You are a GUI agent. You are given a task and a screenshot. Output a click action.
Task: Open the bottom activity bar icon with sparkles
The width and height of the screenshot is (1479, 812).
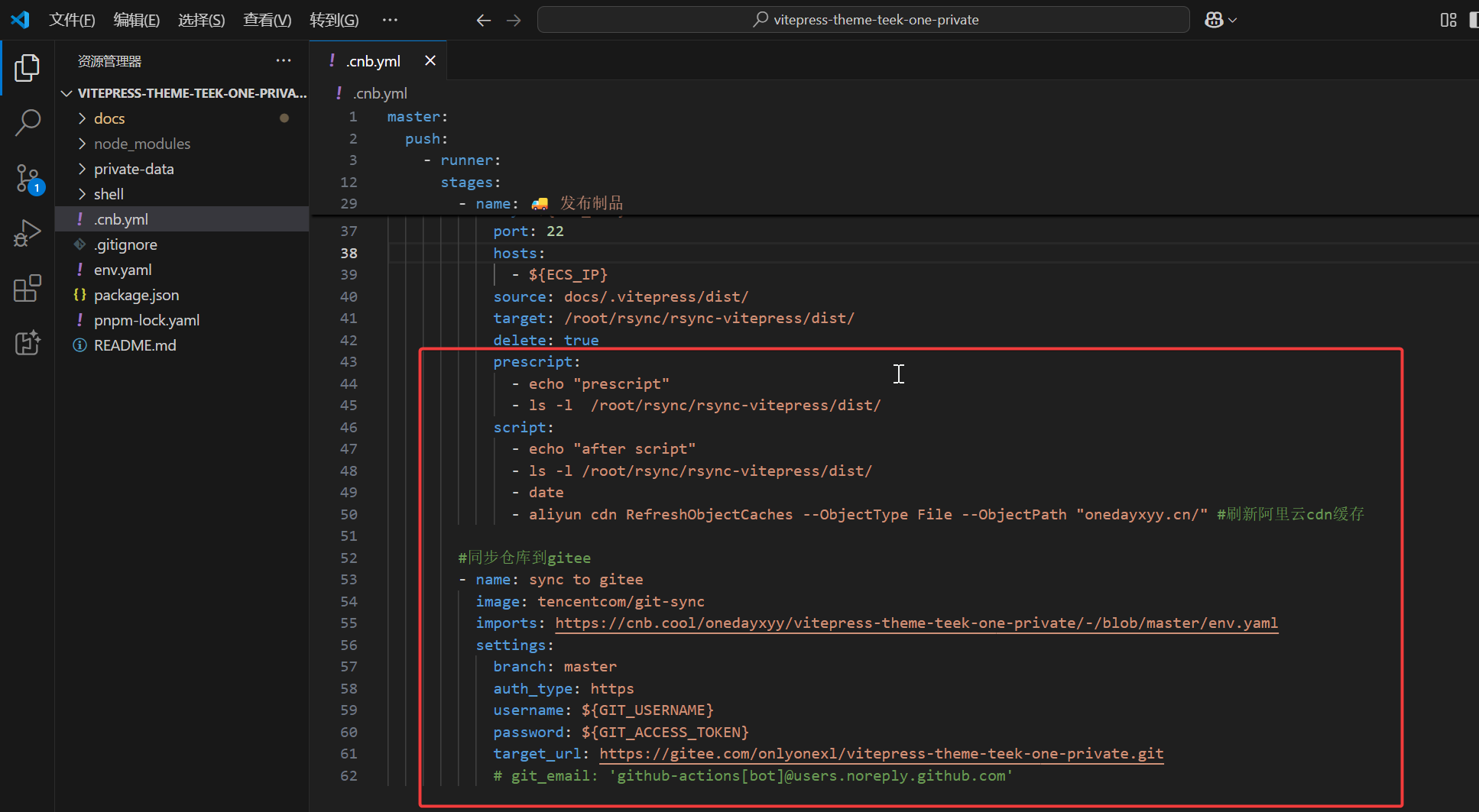click(28, 343)
